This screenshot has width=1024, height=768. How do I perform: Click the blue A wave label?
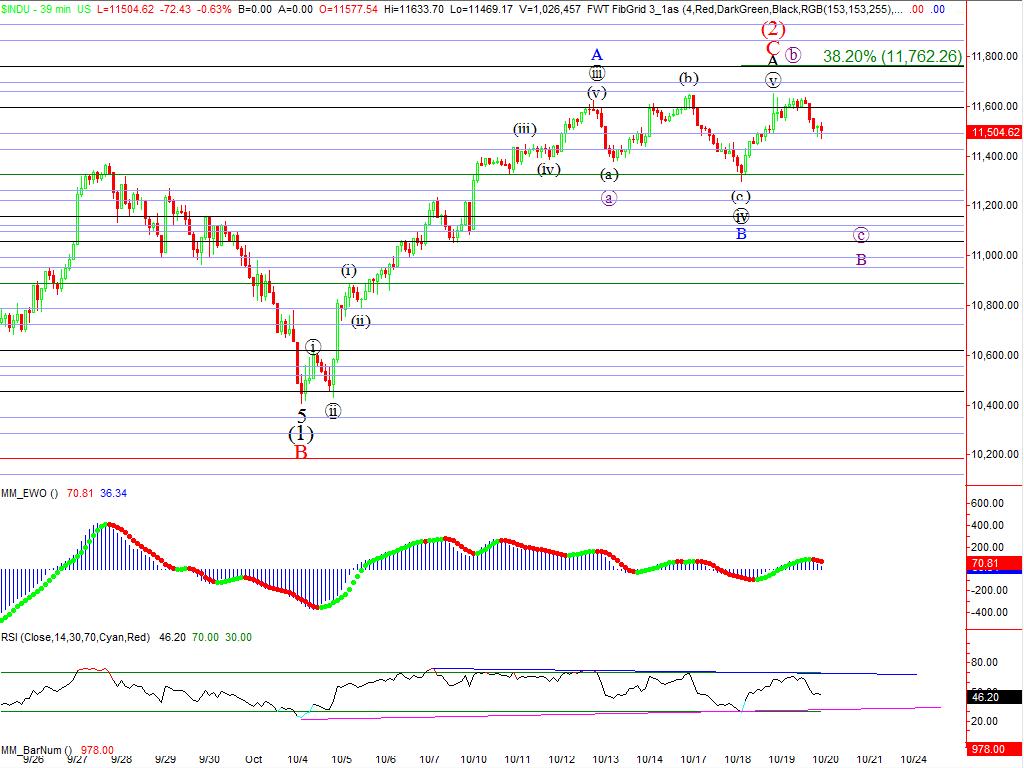(596, 54)
